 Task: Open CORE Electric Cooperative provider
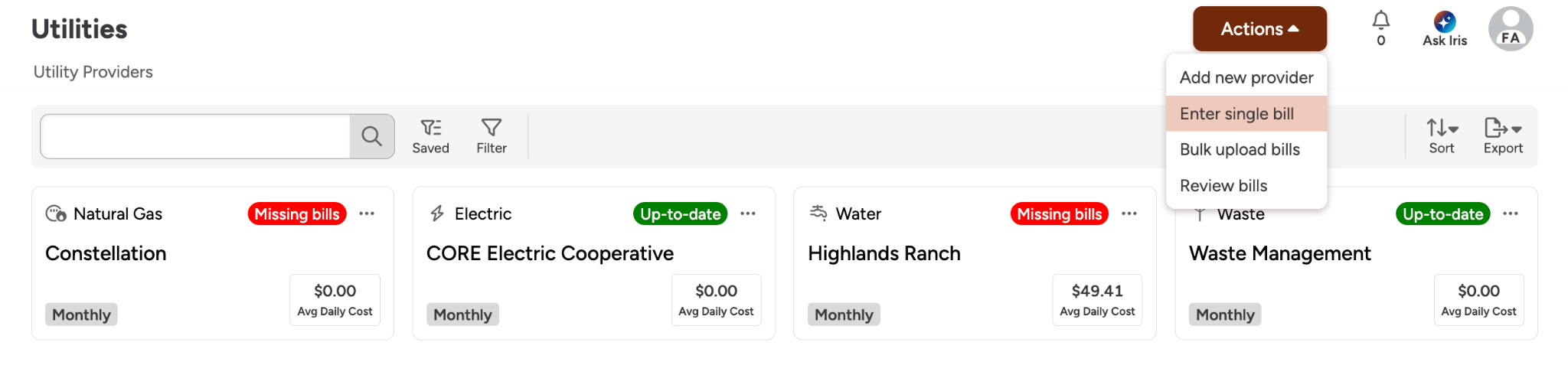(550, 253)
